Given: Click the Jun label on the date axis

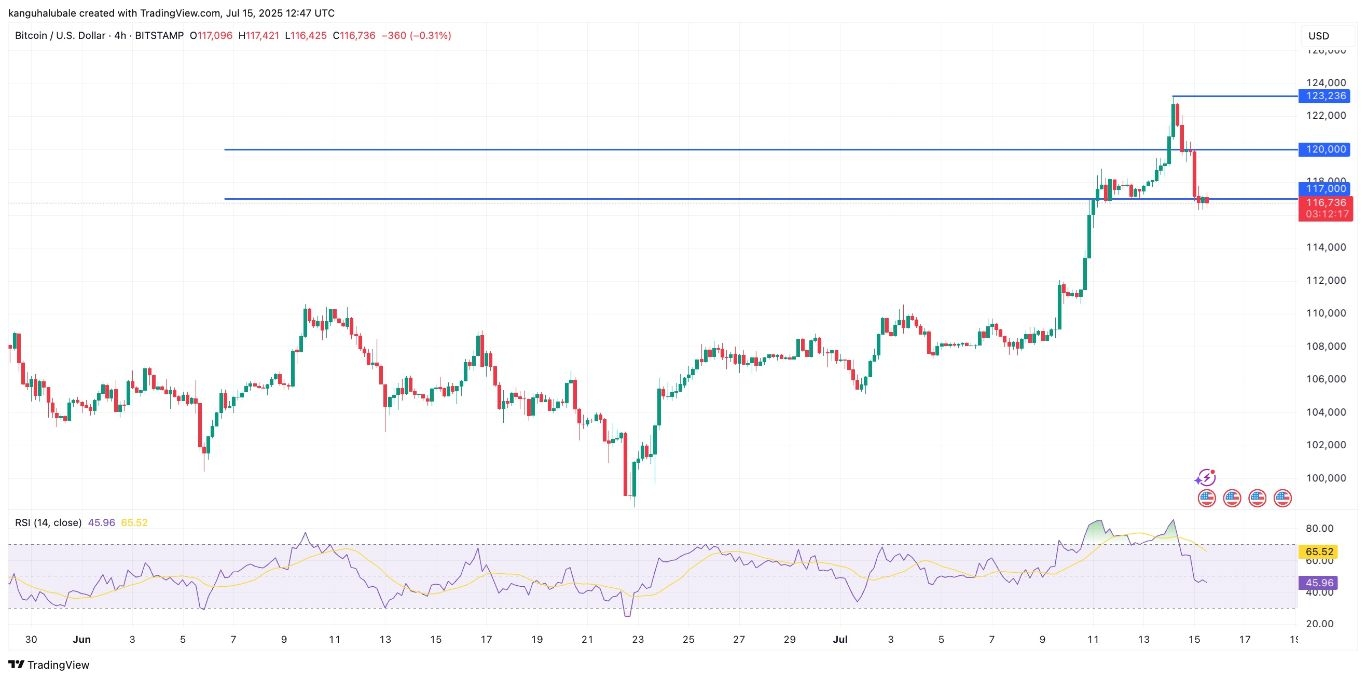Looking at the screenshot, I should 82,639.
